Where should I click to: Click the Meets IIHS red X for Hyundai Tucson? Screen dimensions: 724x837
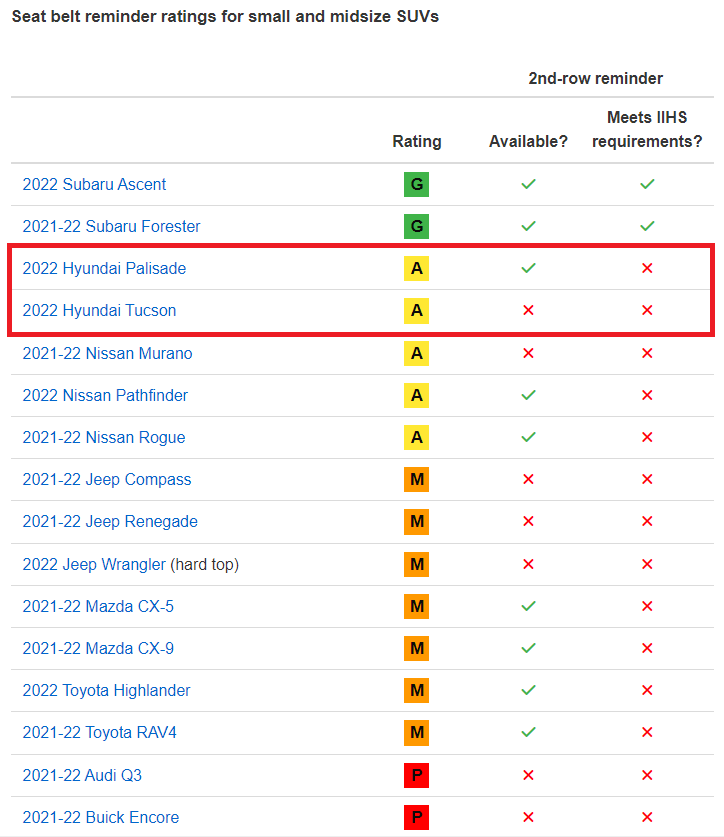pos(647,310)
